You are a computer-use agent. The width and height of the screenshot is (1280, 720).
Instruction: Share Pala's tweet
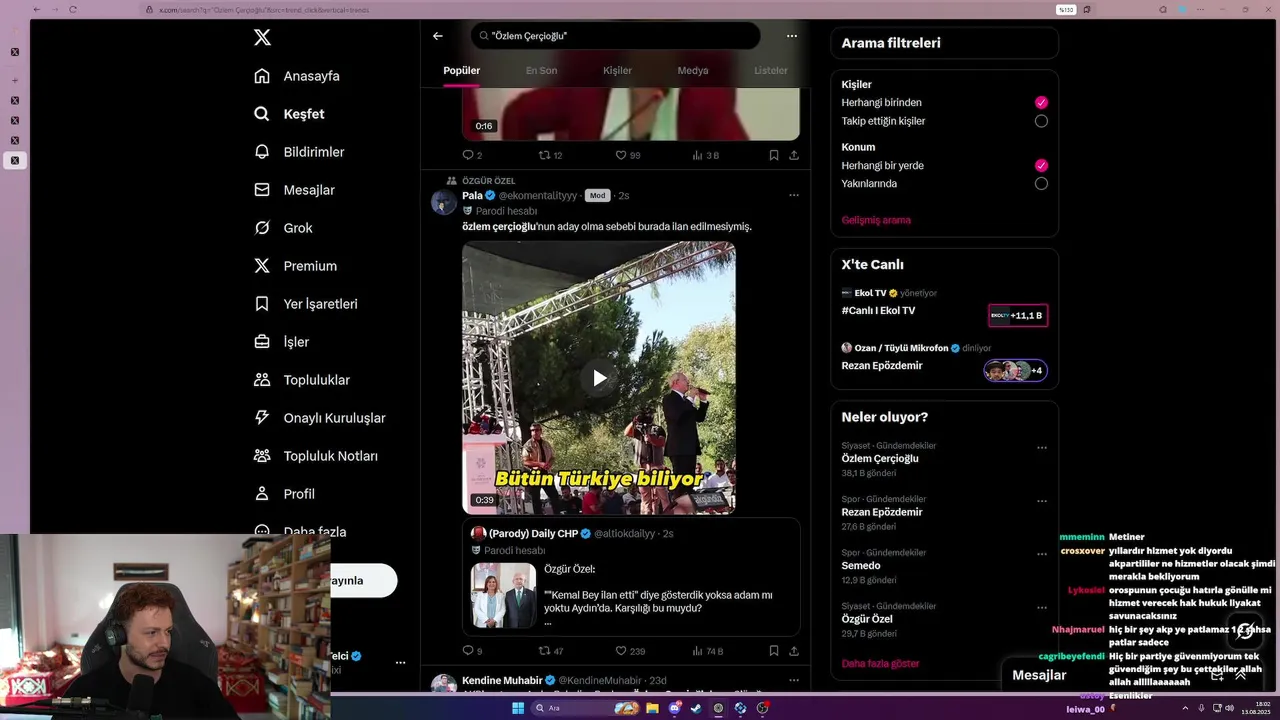pyautogui.click(x=794, y=651)
